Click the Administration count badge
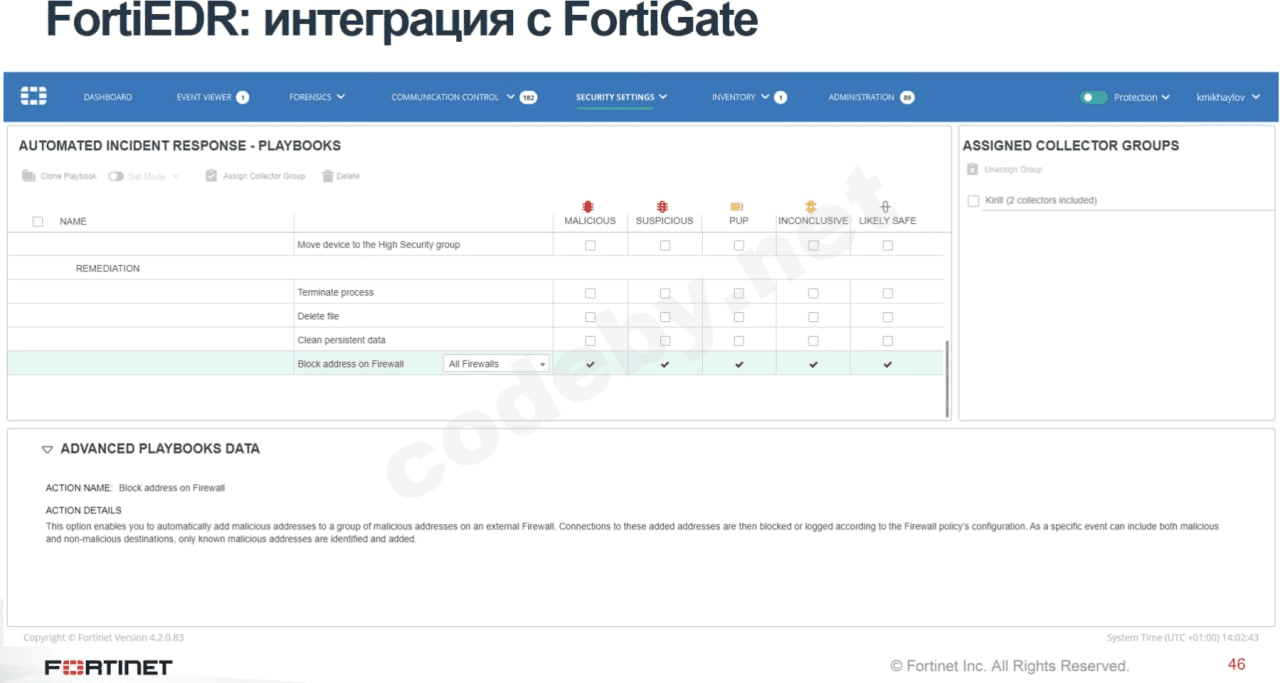1280x683 pixels. (x=906, y=97)
